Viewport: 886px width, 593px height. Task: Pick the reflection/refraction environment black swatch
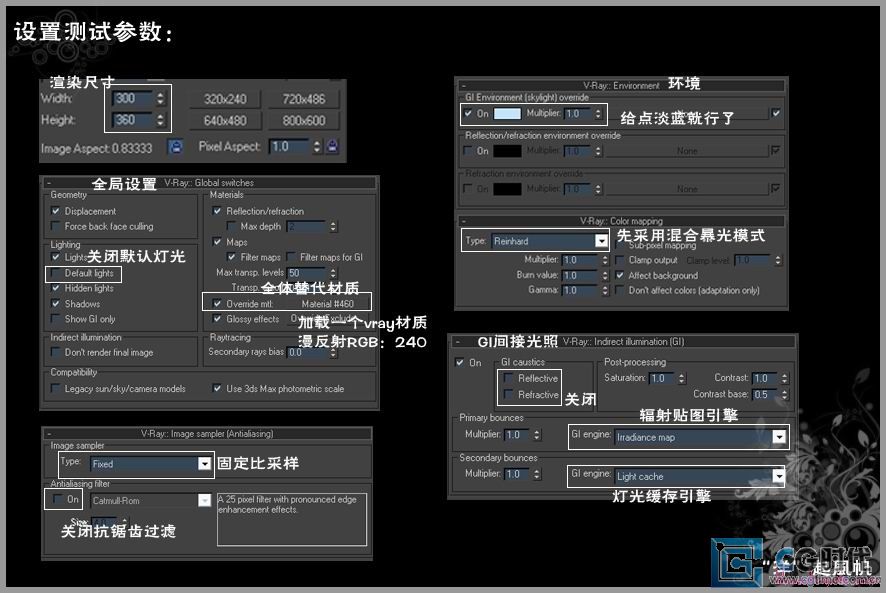click(x=507, y=151)
